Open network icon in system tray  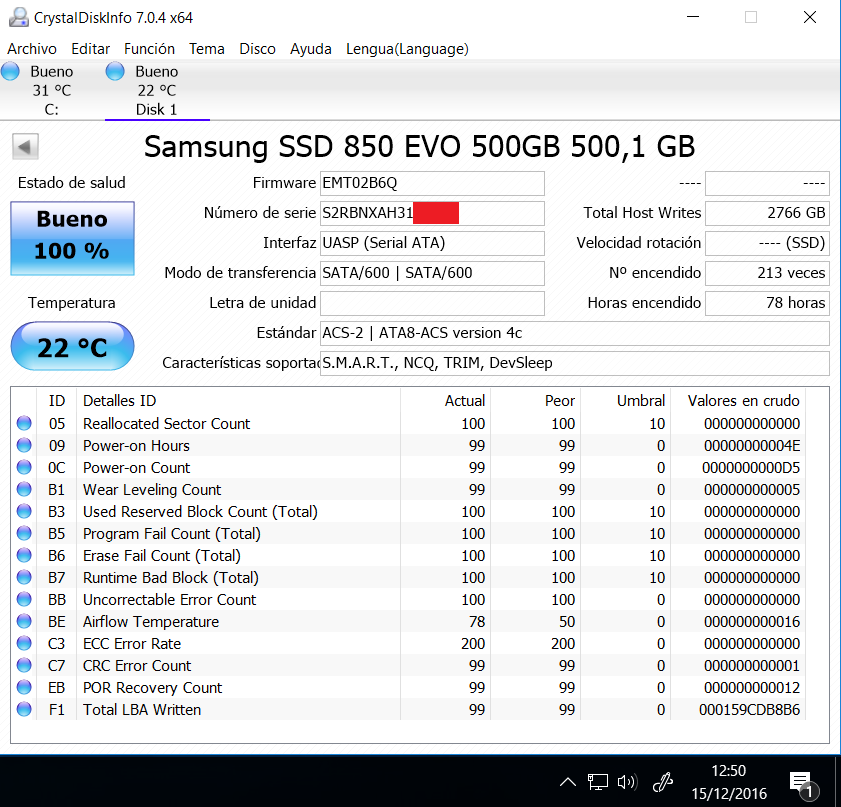(597, 782)
